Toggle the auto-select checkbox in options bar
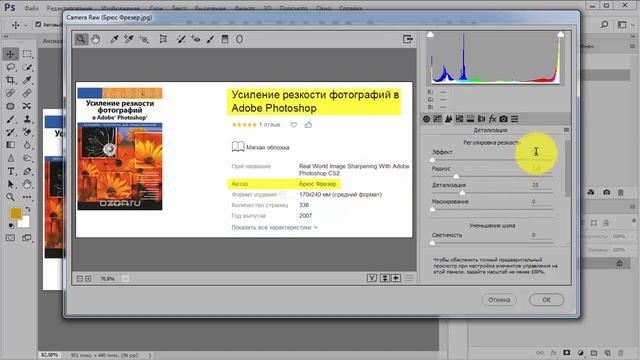The image size is (640, 360). [x=38, y=24]
